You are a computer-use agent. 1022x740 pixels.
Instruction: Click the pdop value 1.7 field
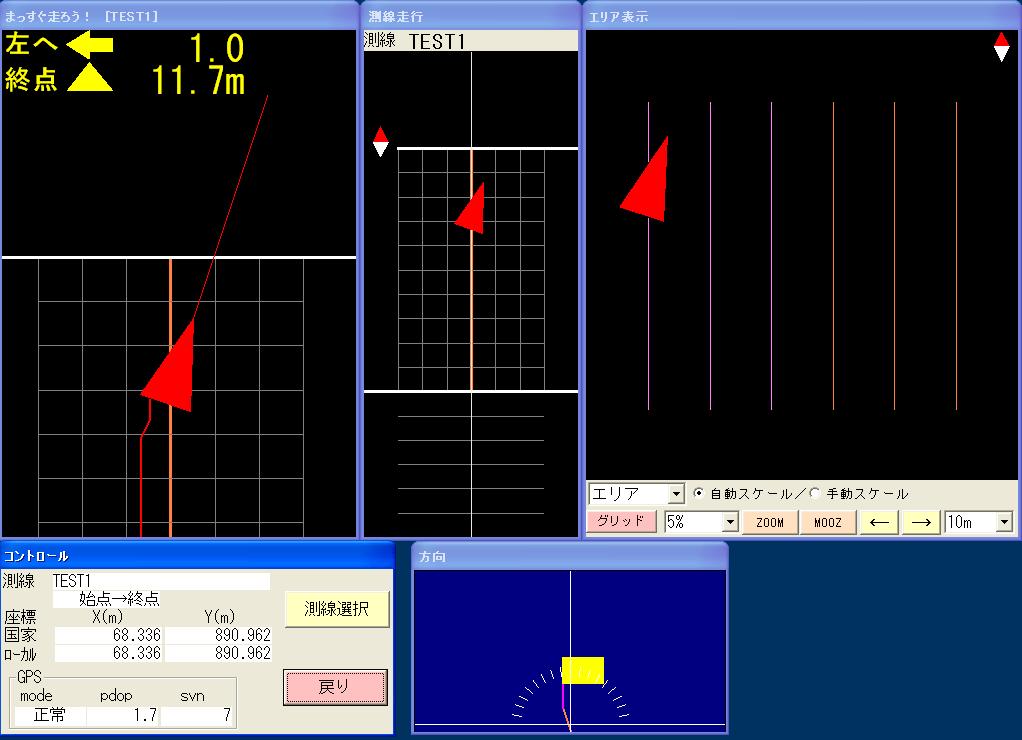click(123, 715)
